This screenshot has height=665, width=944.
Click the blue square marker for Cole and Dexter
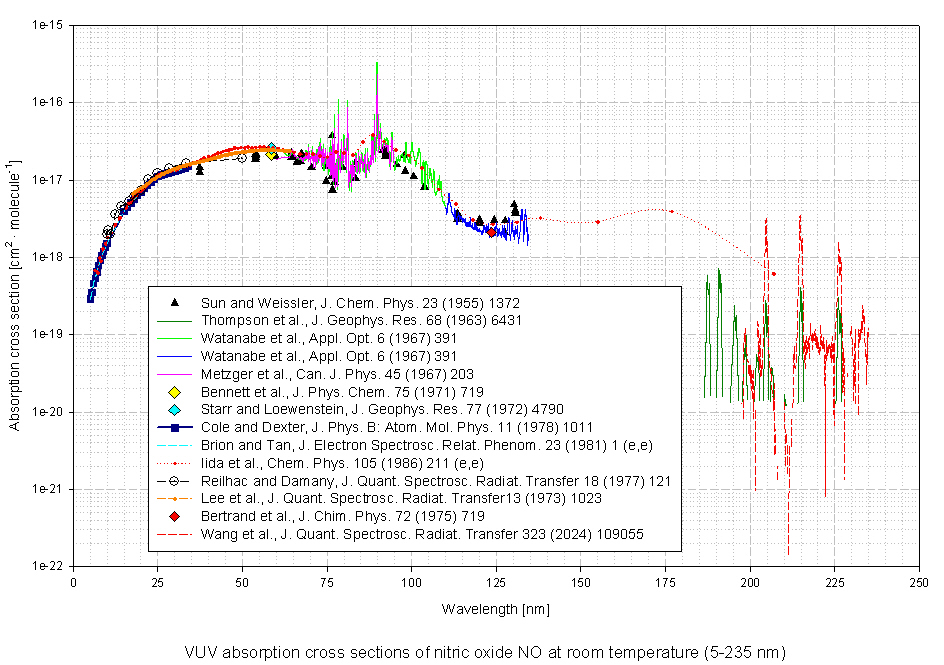(175, 427)
